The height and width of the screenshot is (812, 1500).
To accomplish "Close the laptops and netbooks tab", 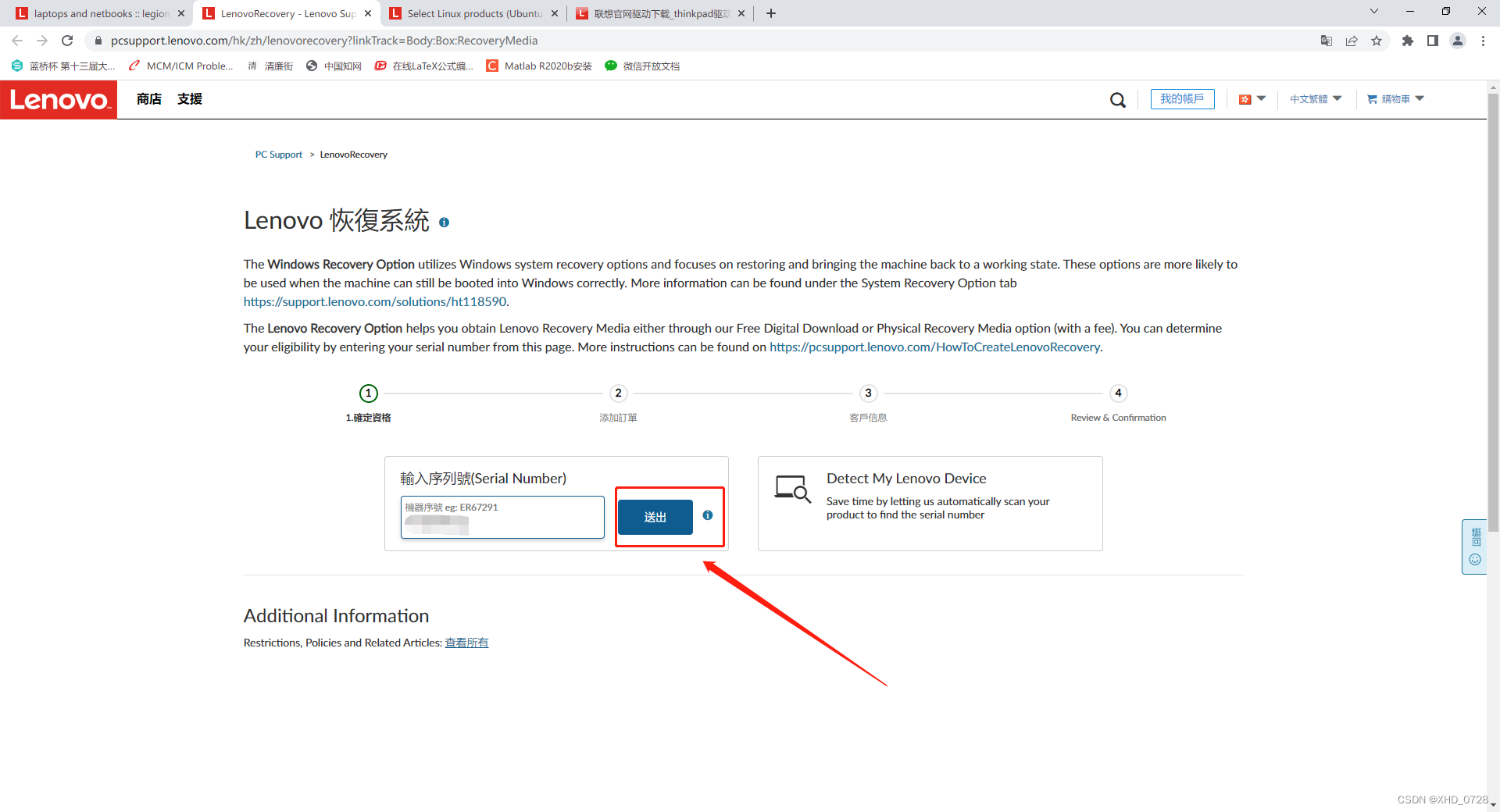I will tap(181, 13).
